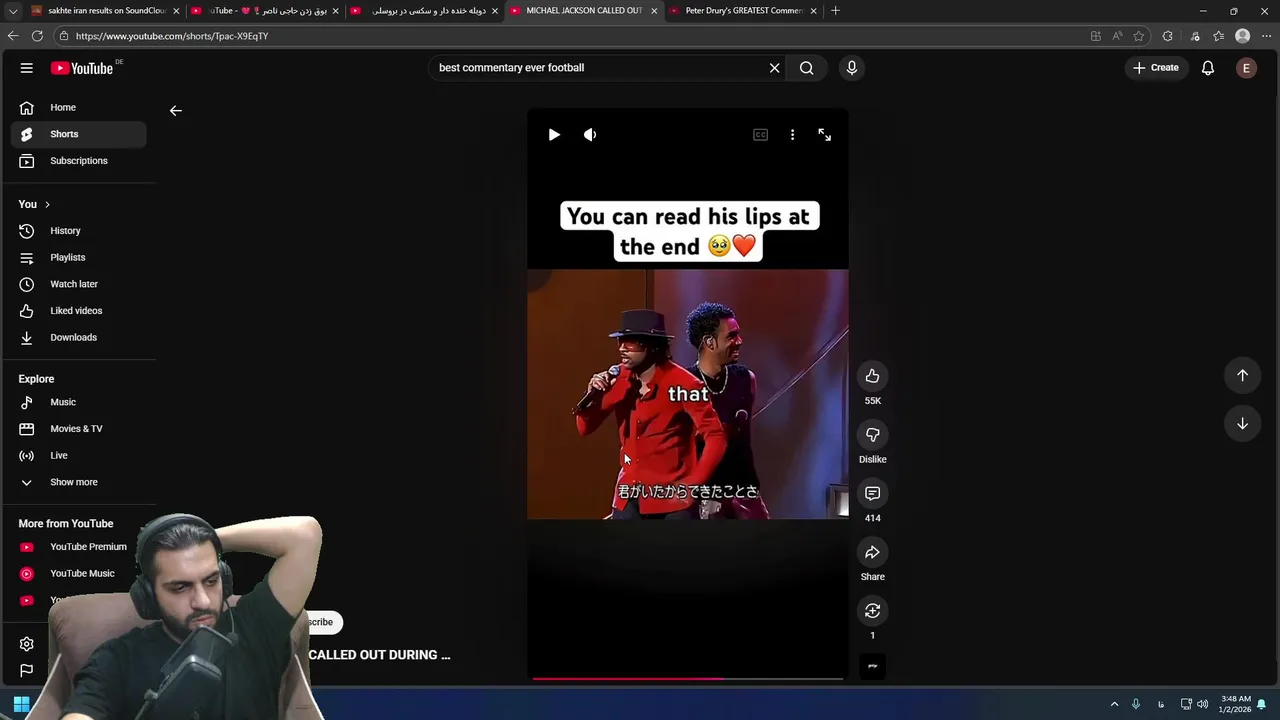Expand the You section chevron

(x=47, y=205)
